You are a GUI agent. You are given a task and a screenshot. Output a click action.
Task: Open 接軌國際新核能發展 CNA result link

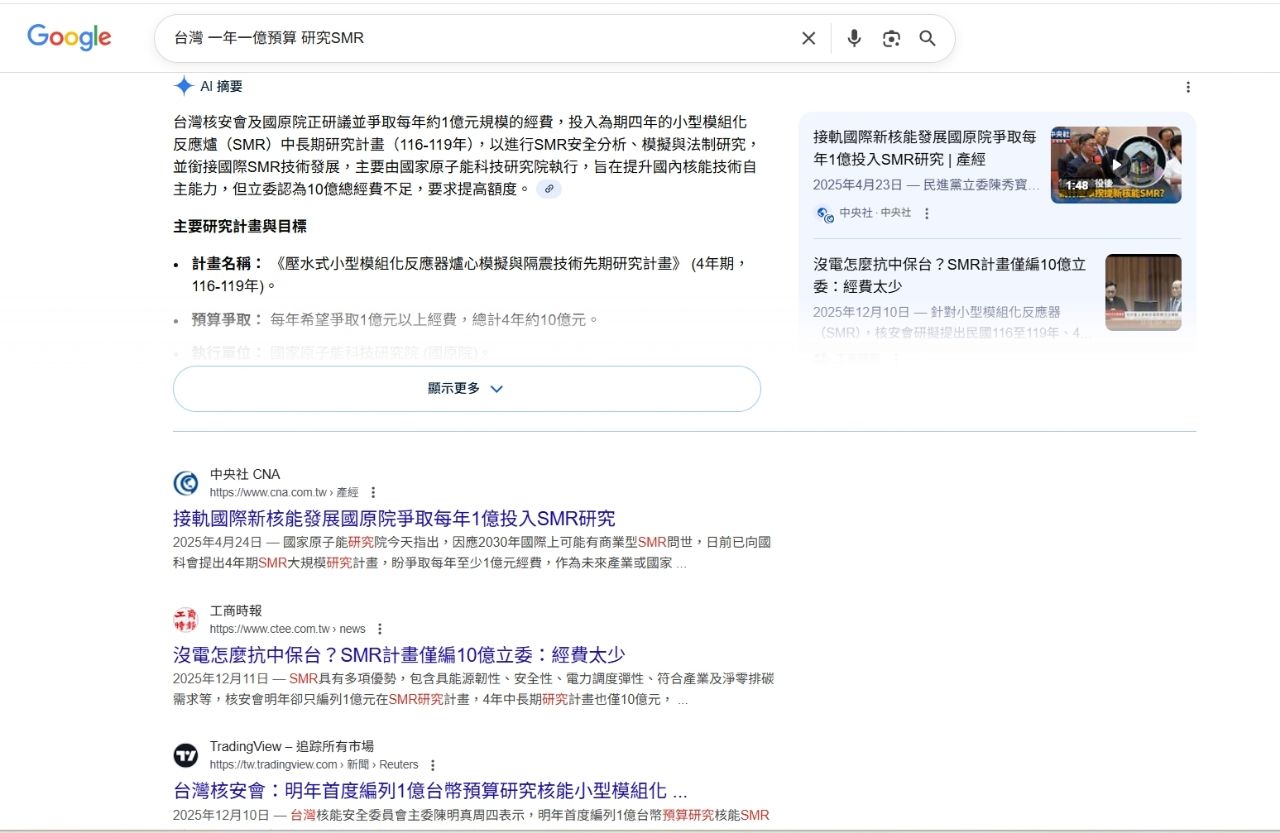[394, 518]
